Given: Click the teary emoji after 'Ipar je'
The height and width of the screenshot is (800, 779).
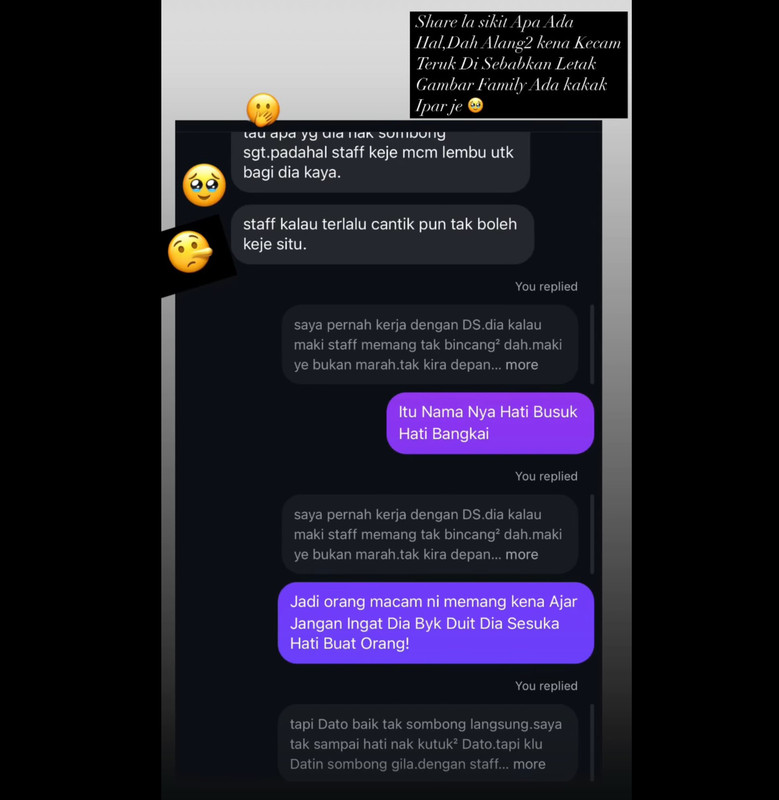Looking at the screenshot, I should click(x=475, y=105).
